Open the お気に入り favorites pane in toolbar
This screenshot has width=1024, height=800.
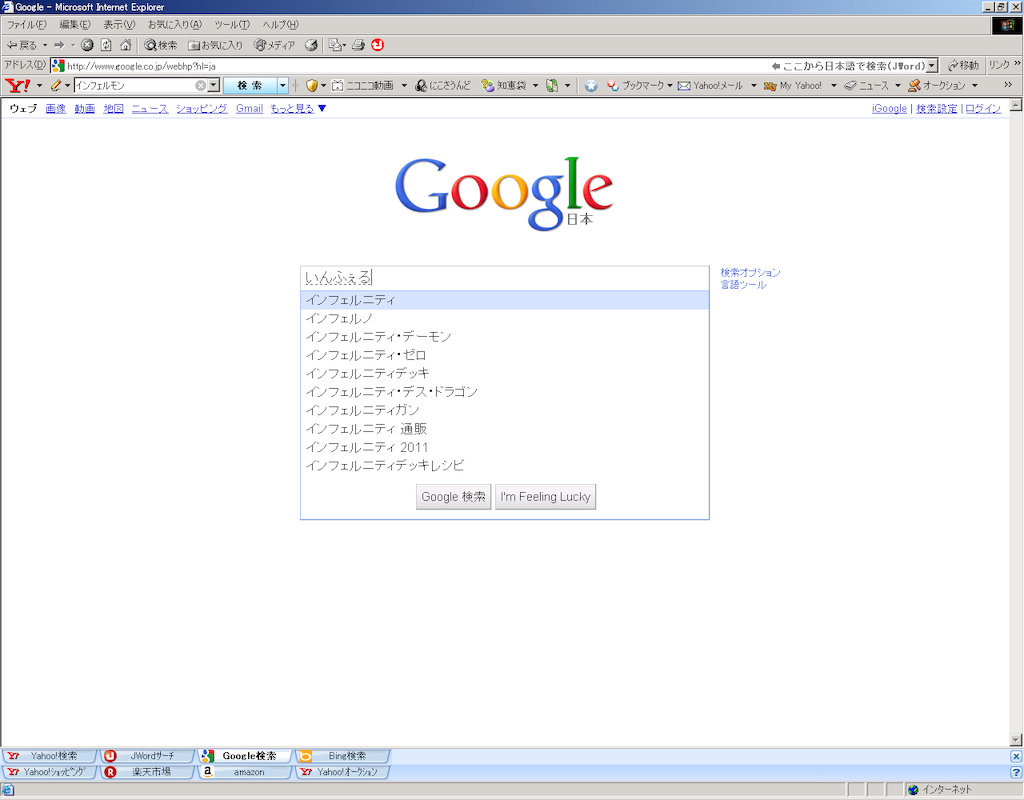pos(215,45)
